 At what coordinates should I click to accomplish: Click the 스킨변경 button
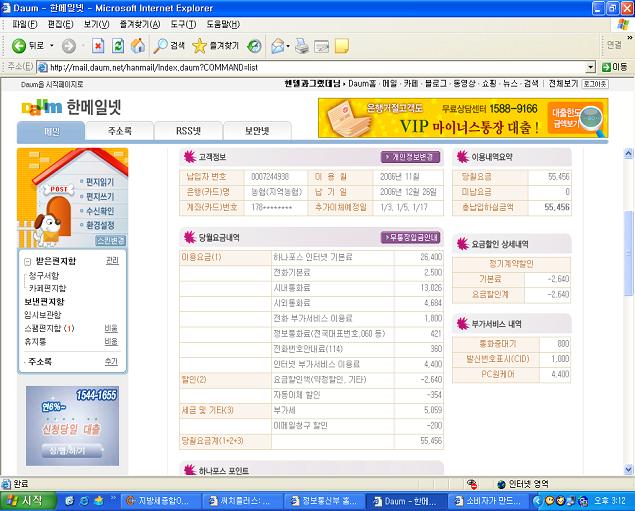coord(111,241)
